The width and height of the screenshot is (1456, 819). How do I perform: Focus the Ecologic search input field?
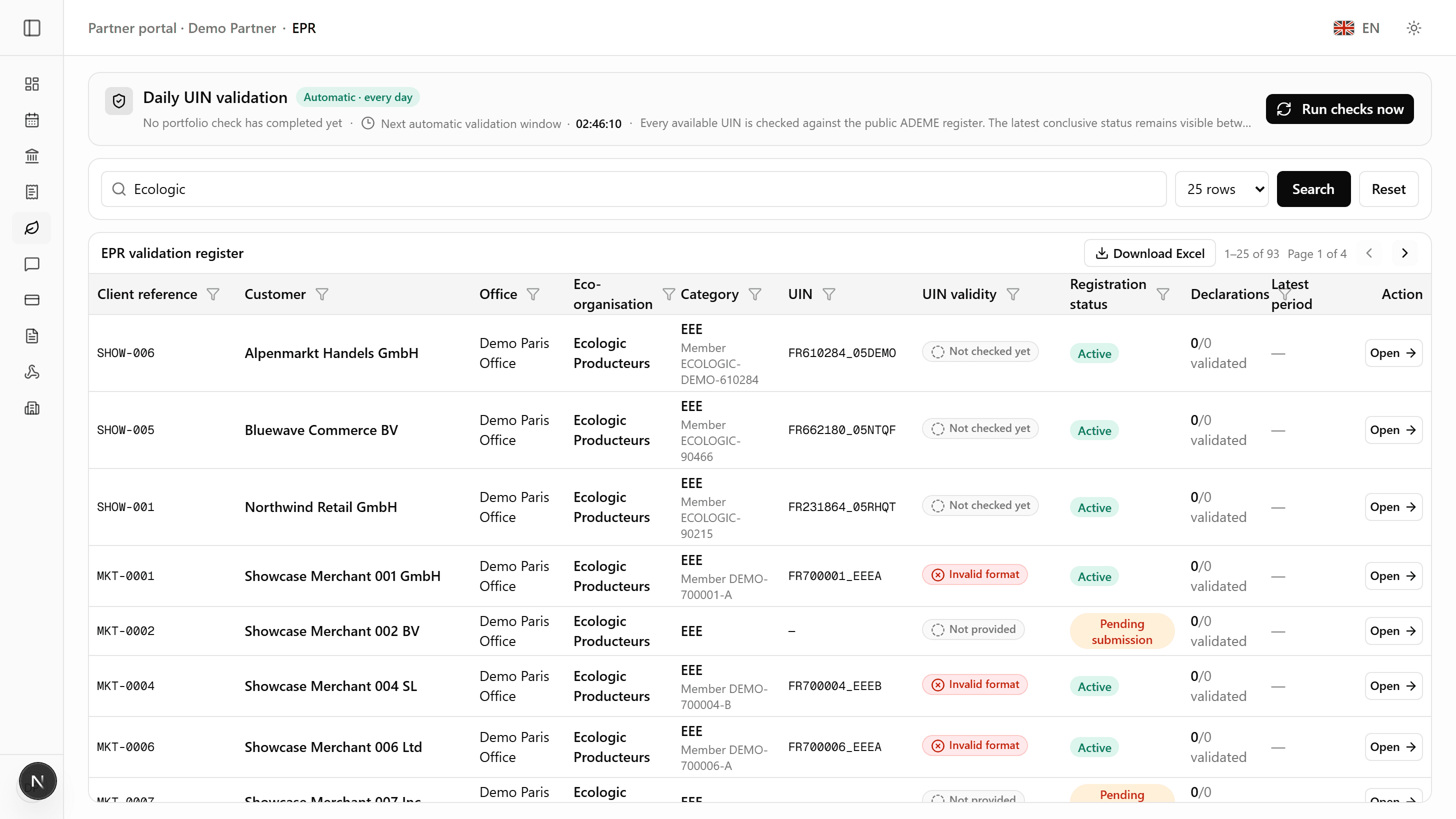click(x=633, y=189)
